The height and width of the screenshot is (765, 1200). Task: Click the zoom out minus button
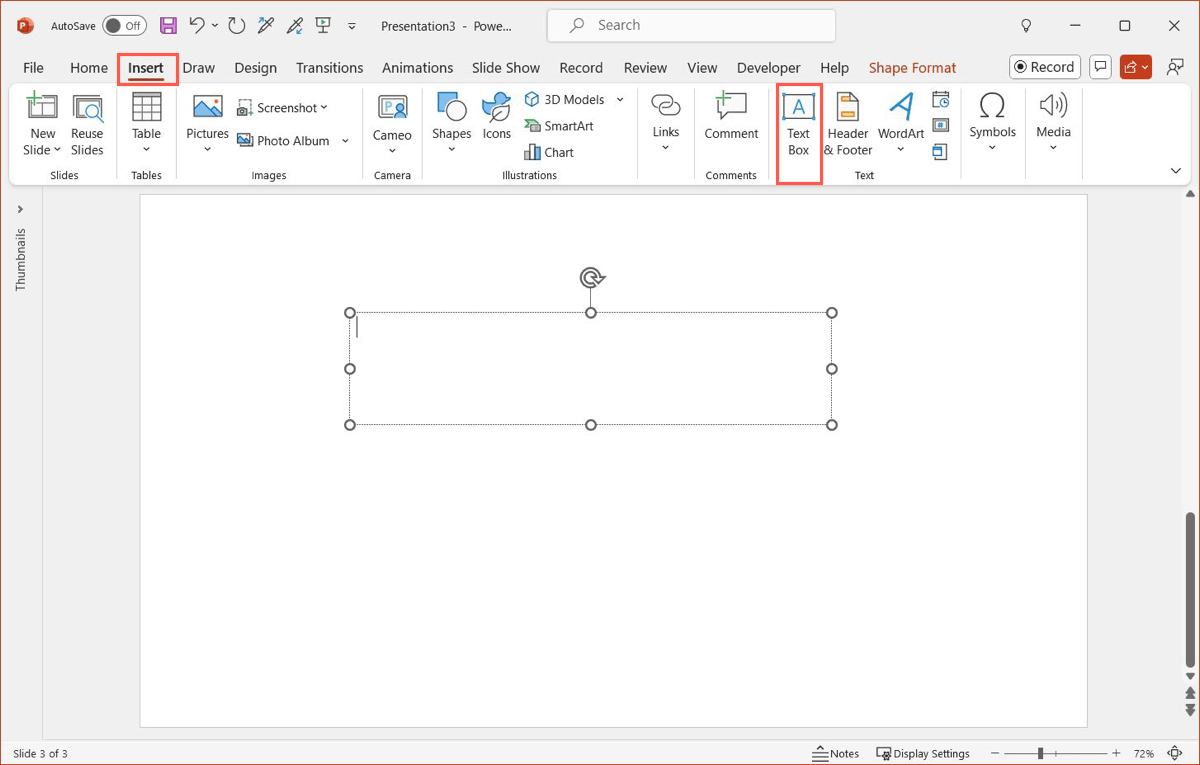pyautogui.click(x=995, y=753)
